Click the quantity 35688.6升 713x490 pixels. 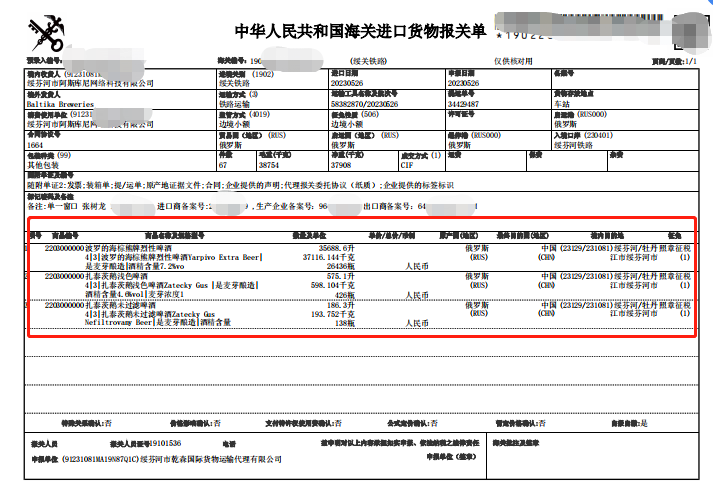pos(336,248)
